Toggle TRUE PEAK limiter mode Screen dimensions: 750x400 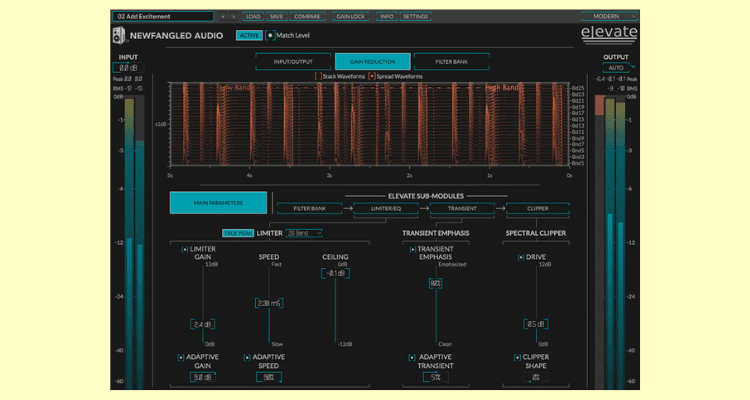tap(238, 233)
